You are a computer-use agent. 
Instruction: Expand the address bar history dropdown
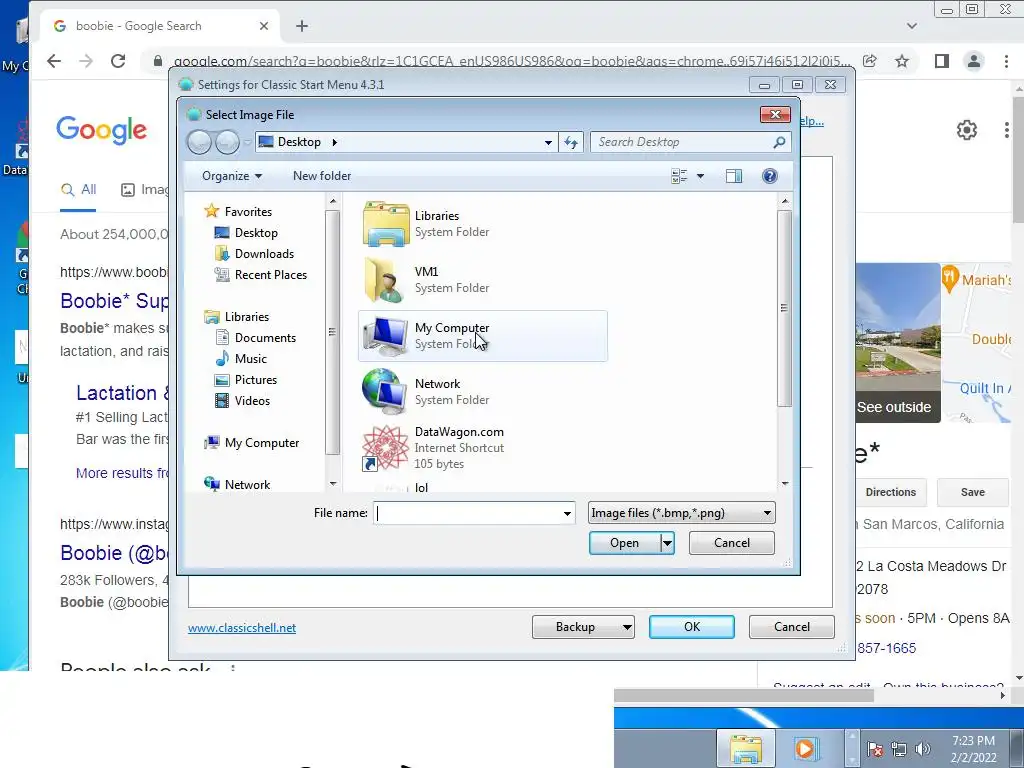(x=548, y=142)
